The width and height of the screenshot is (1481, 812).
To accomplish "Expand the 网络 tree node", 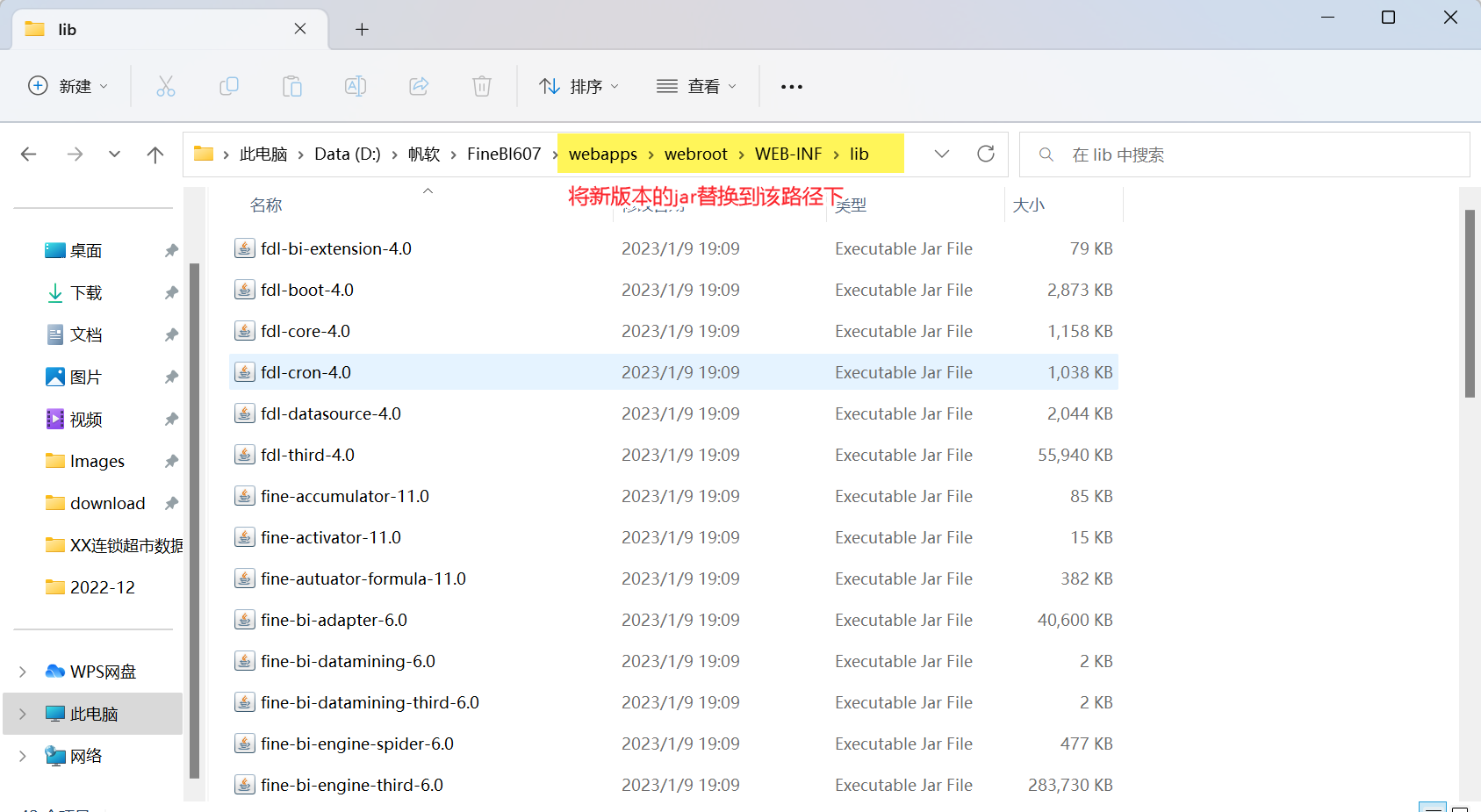I will [23, 756].
